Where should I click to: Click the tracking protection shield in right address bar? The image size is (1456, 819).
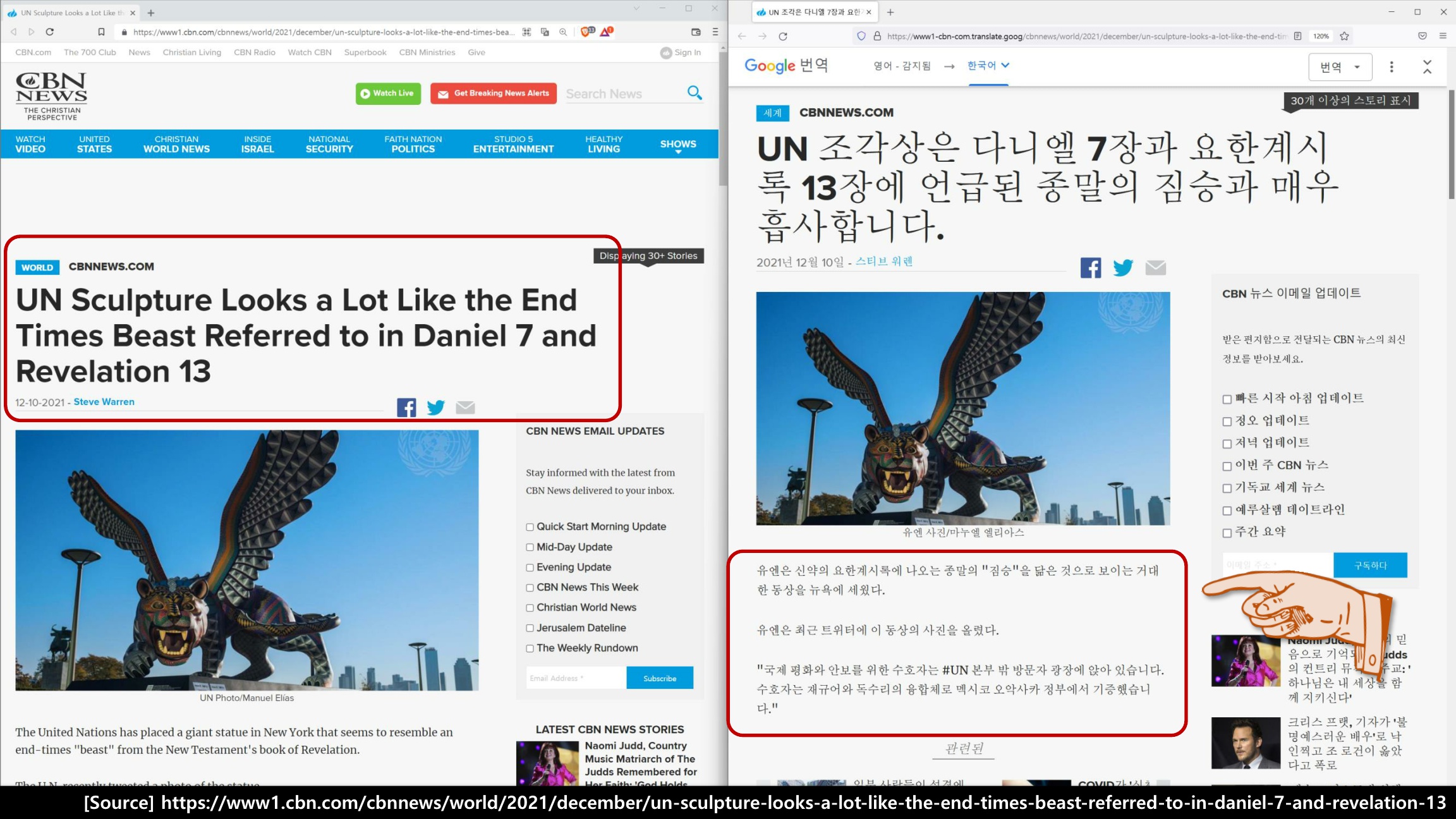pos(861,36)
